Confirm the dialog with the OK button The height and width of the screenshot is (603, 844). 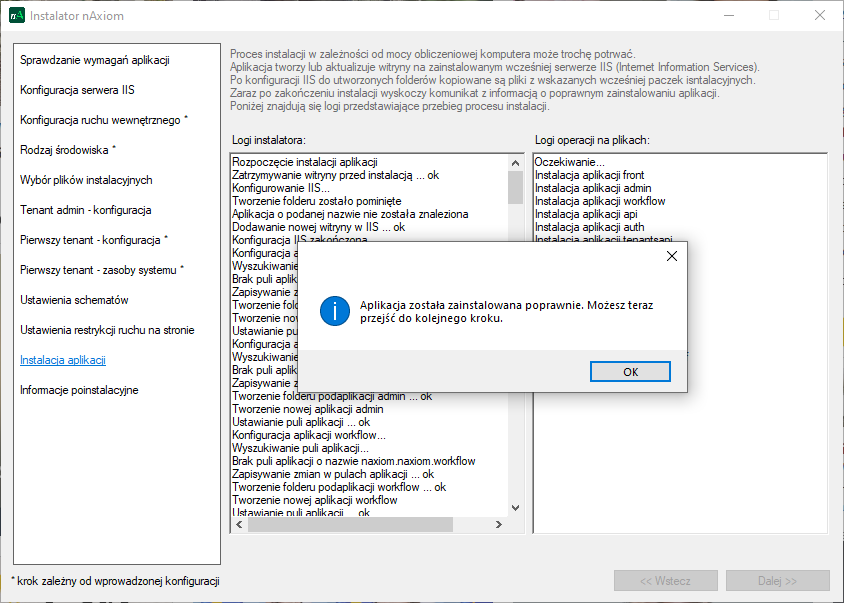630,371
